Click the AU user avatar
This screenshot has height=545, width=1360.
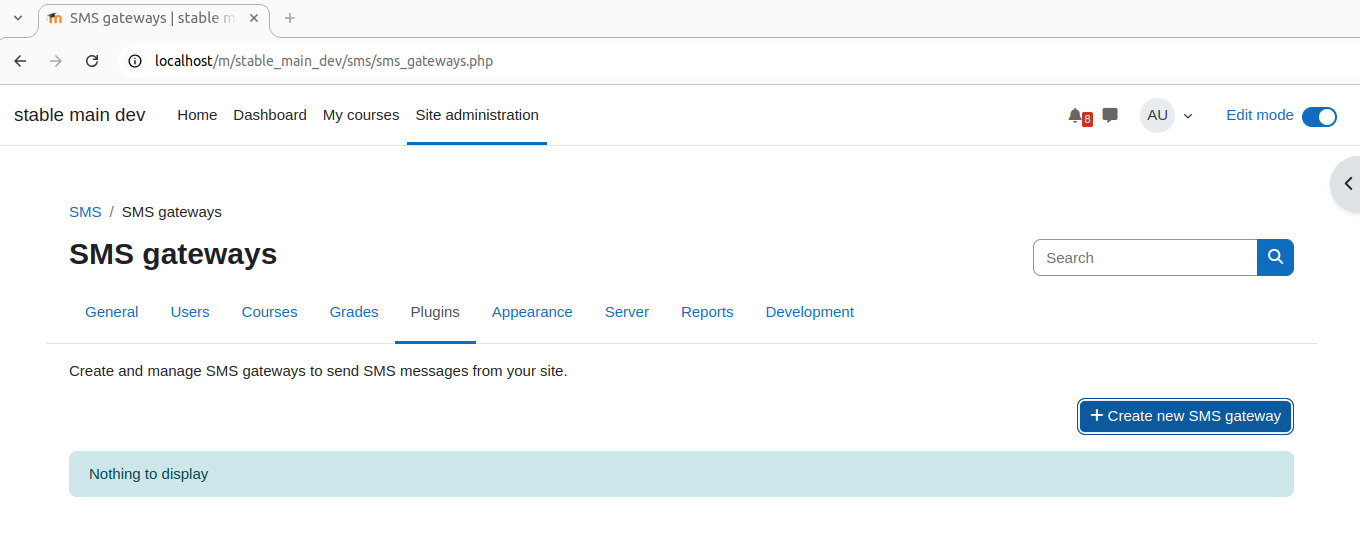click(1157, 115)
